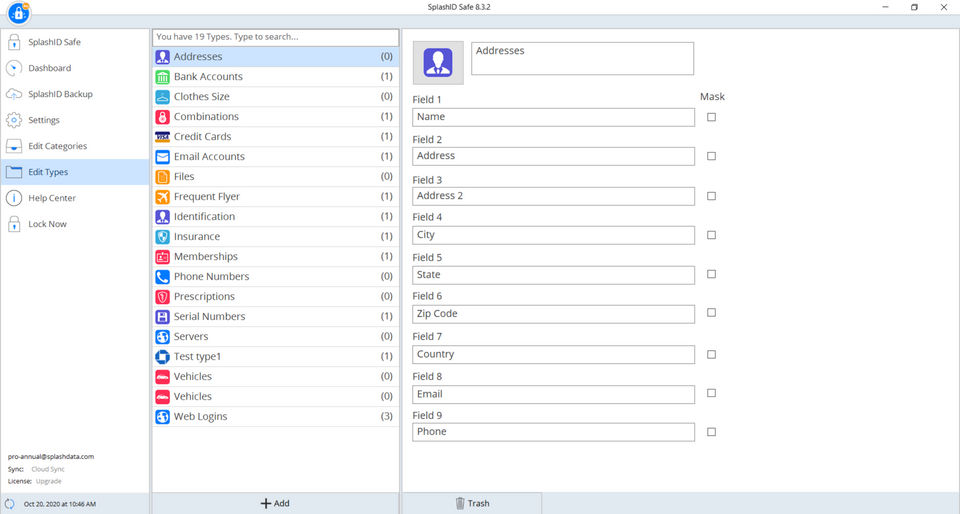Image resolution: width=960 pixels, height=514 pixels.
Task: Toggle Mask checkbox for Address field
Action: click(711, 156)
